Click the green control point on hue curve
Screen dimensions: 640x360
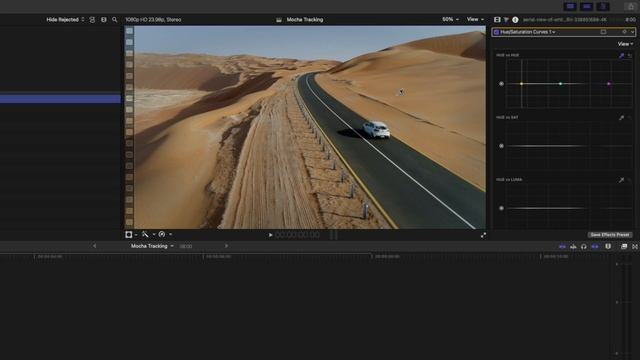coord(560,84)
